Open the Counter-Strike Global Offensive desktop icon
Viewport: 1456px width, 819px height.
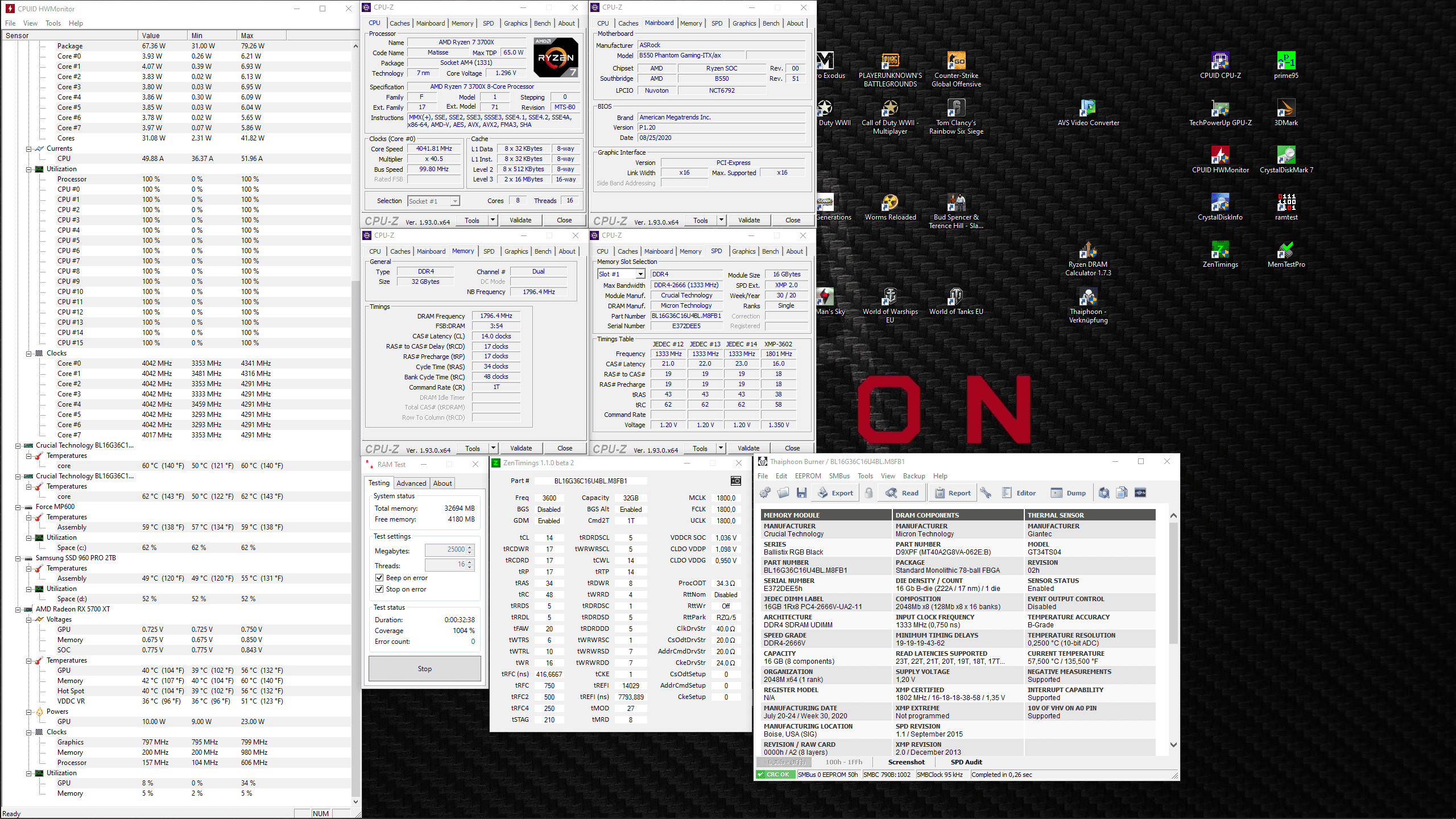point(956,69)
